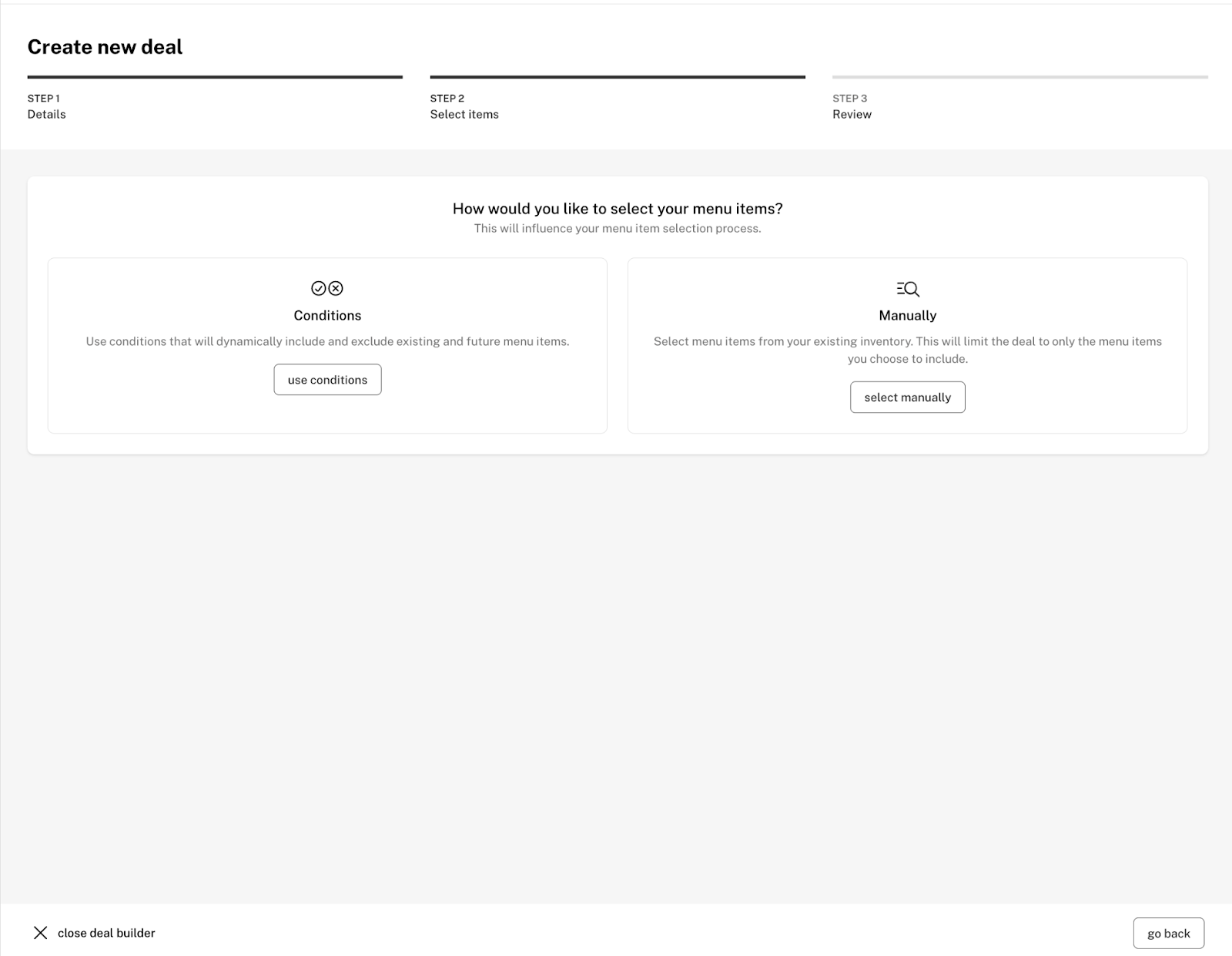
Task: Click the X circle icon above Conditions
Action: 336,288
